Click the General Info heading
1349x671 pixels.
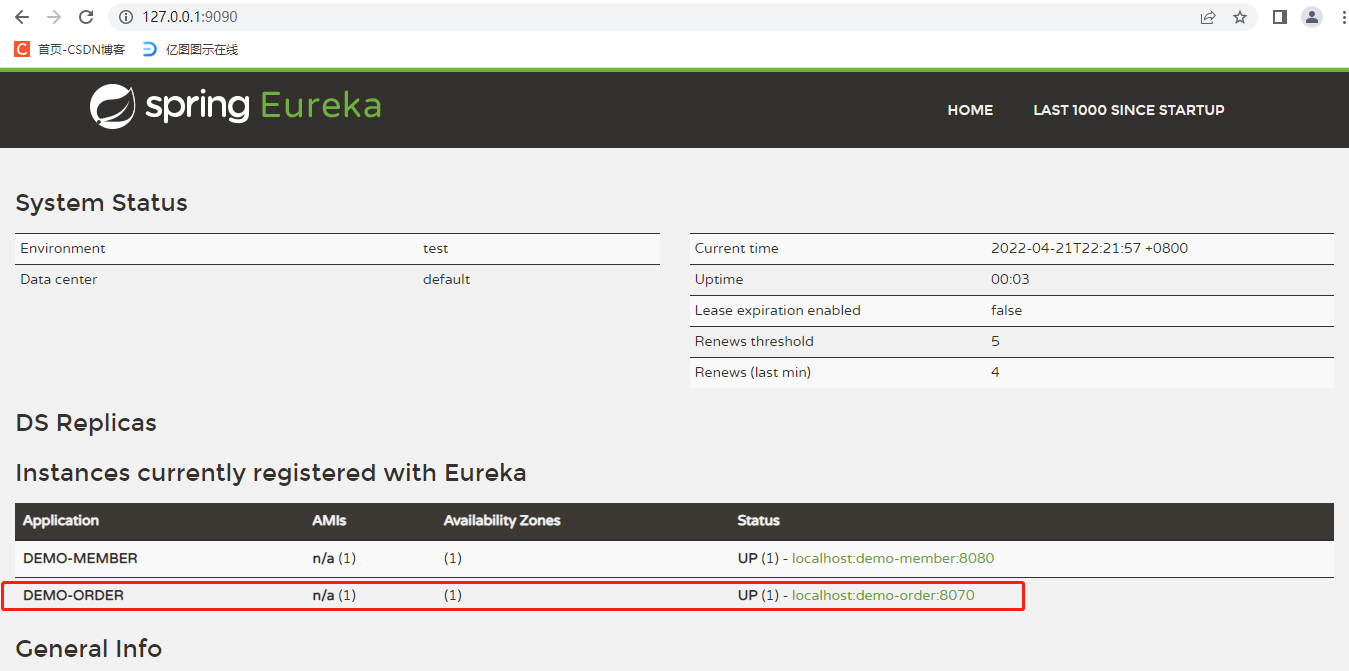(x=89, y=649)
